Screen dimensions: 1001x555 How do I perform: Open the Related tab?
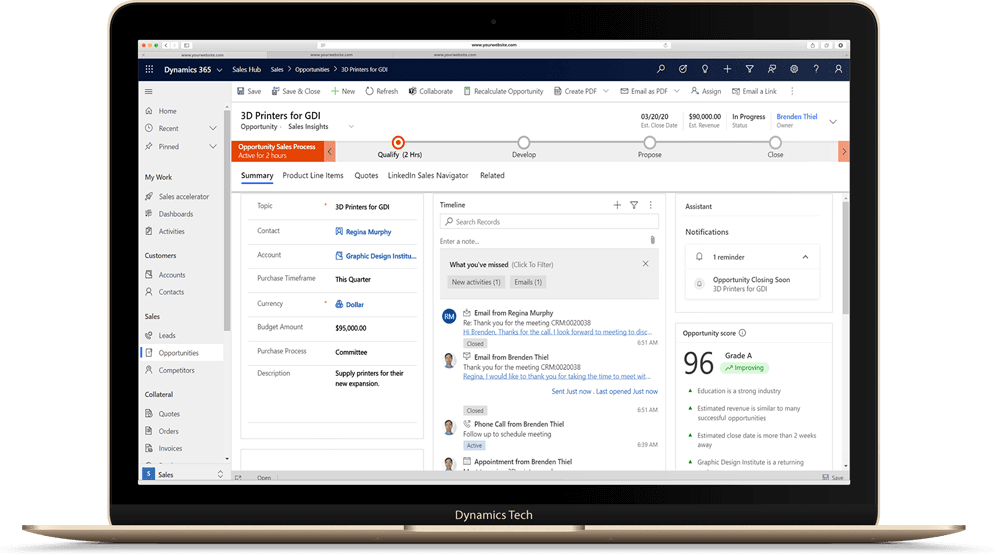pos(492,176)
